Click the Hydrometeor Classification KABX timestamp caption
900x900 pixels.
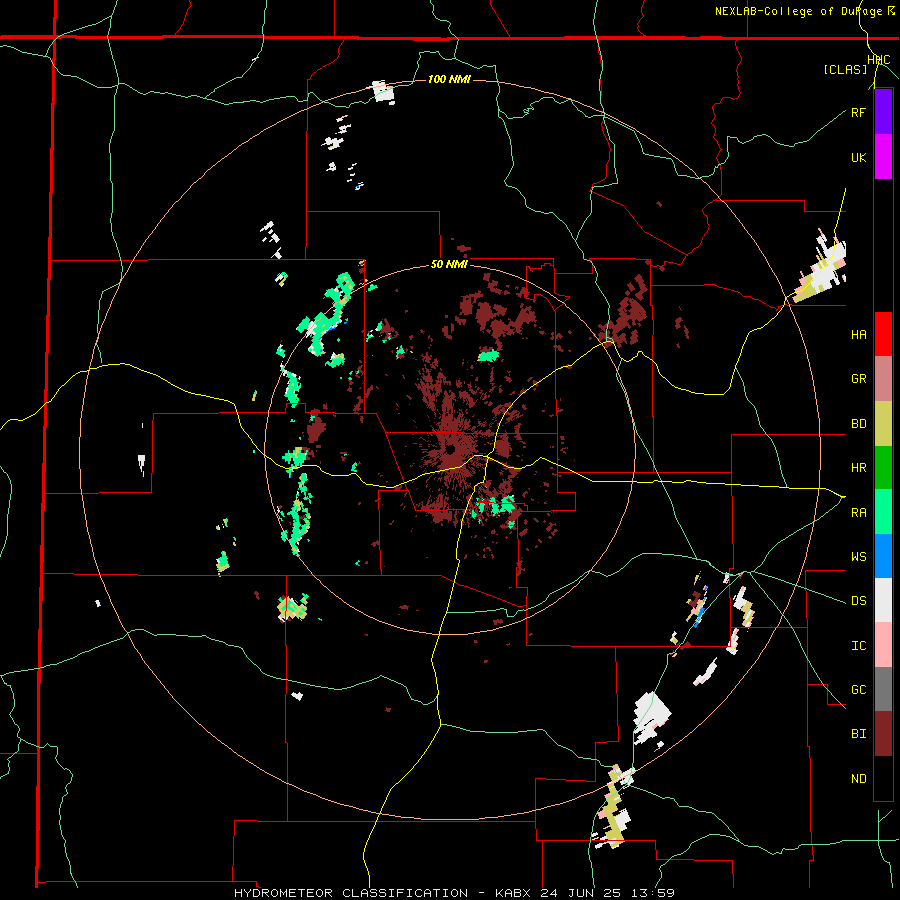point(454,893)
